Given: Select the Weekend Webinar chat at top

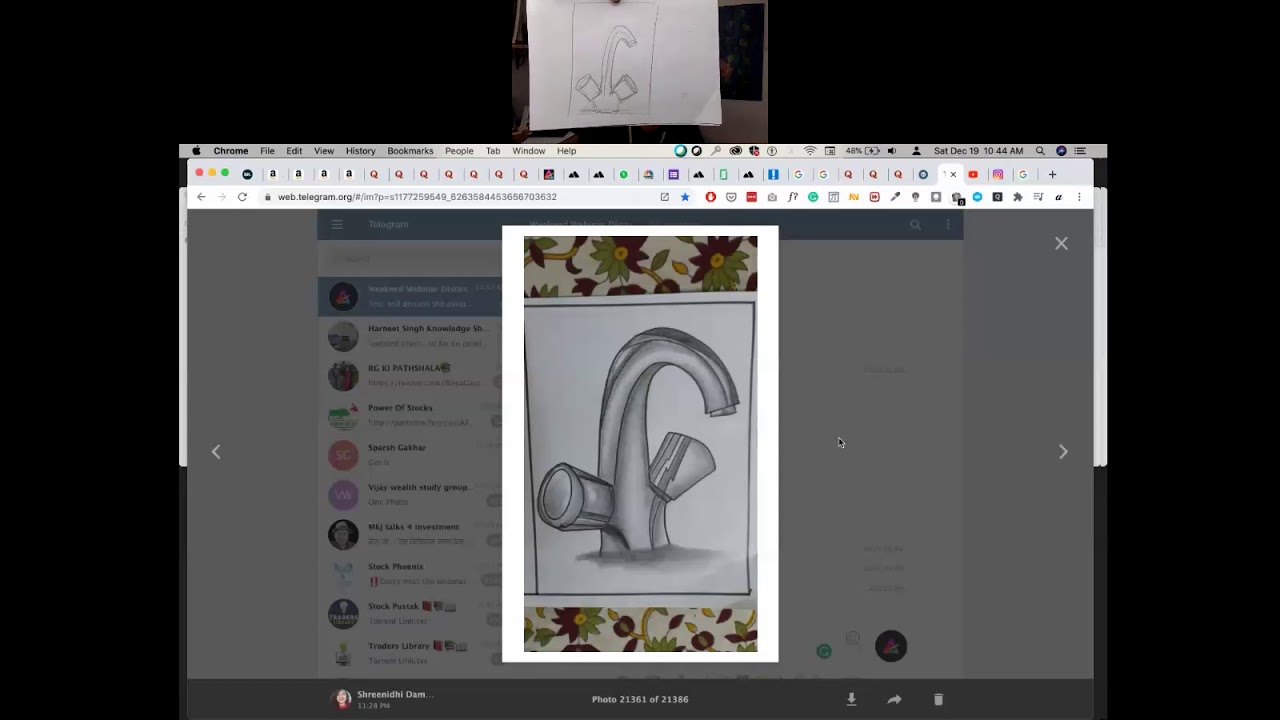Looking at the screenshot, I should click(x=410, y=296).
